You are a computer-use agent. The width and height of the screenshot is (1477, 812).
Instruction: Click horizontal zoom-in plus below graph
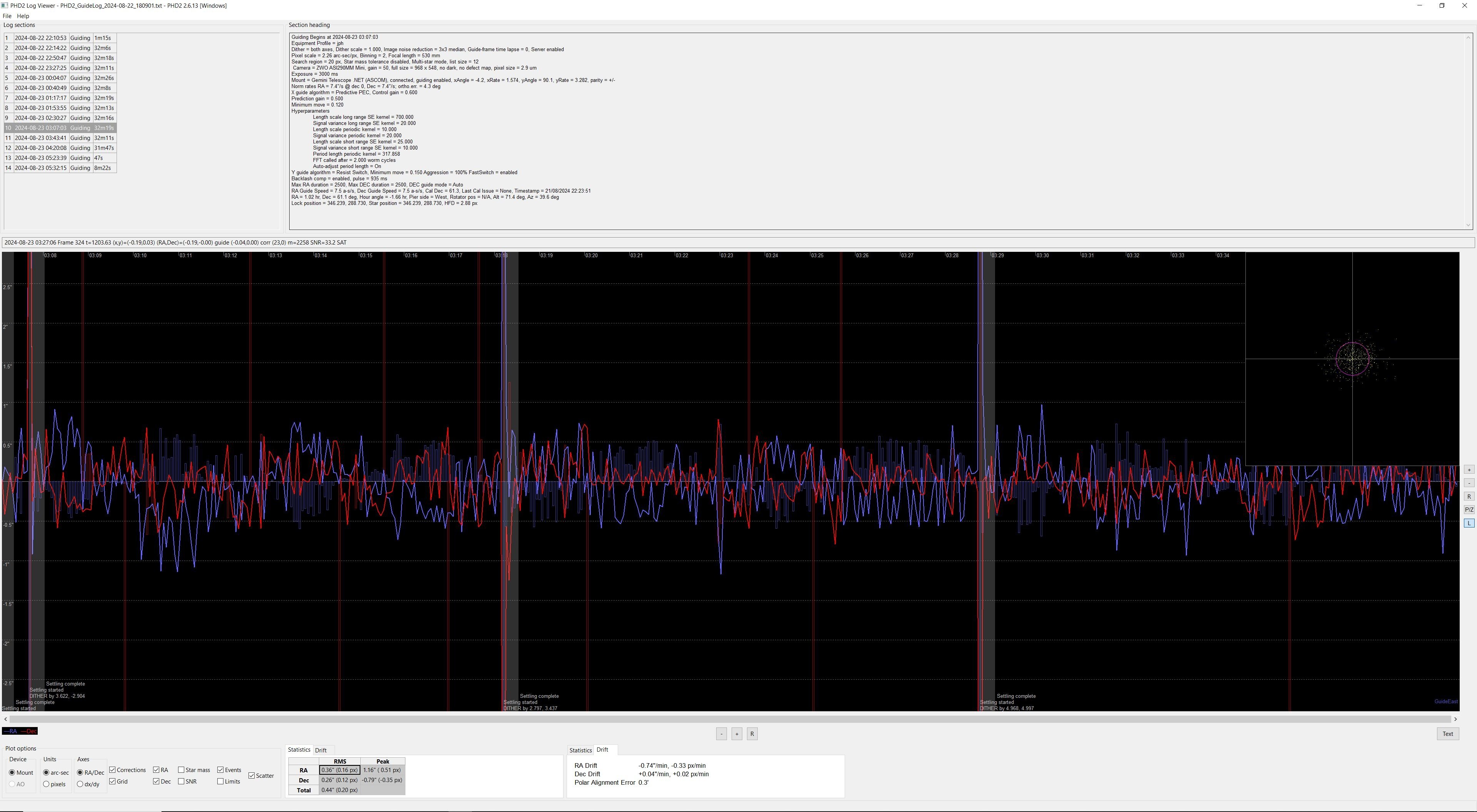click(737, 734)
